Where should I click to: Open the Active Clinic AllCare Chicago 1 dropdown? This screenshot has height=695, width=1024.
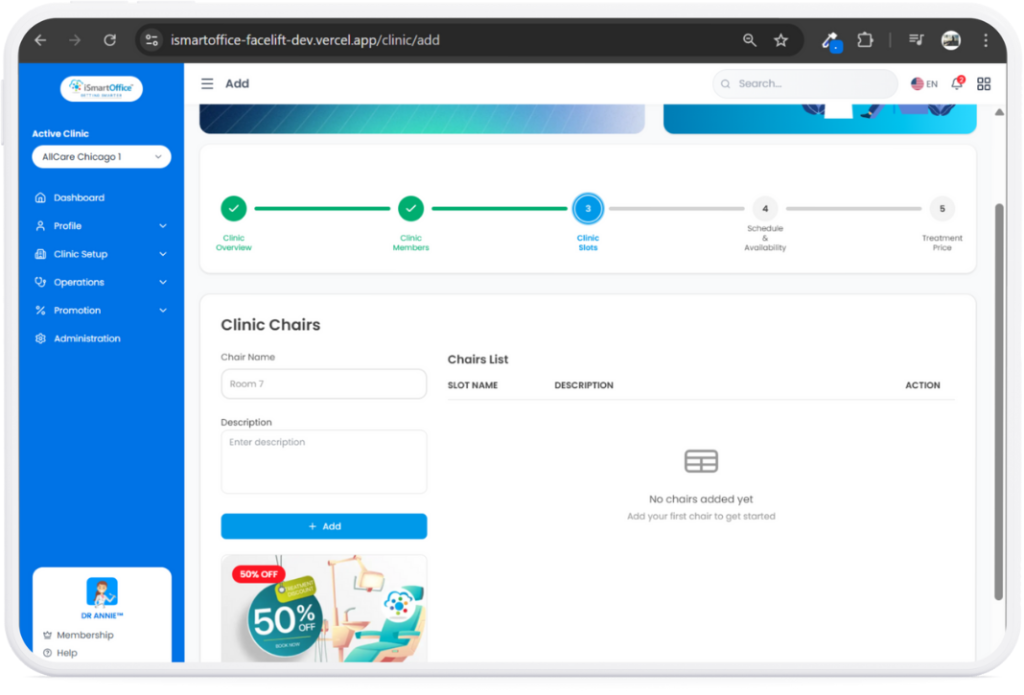(101, 157)
